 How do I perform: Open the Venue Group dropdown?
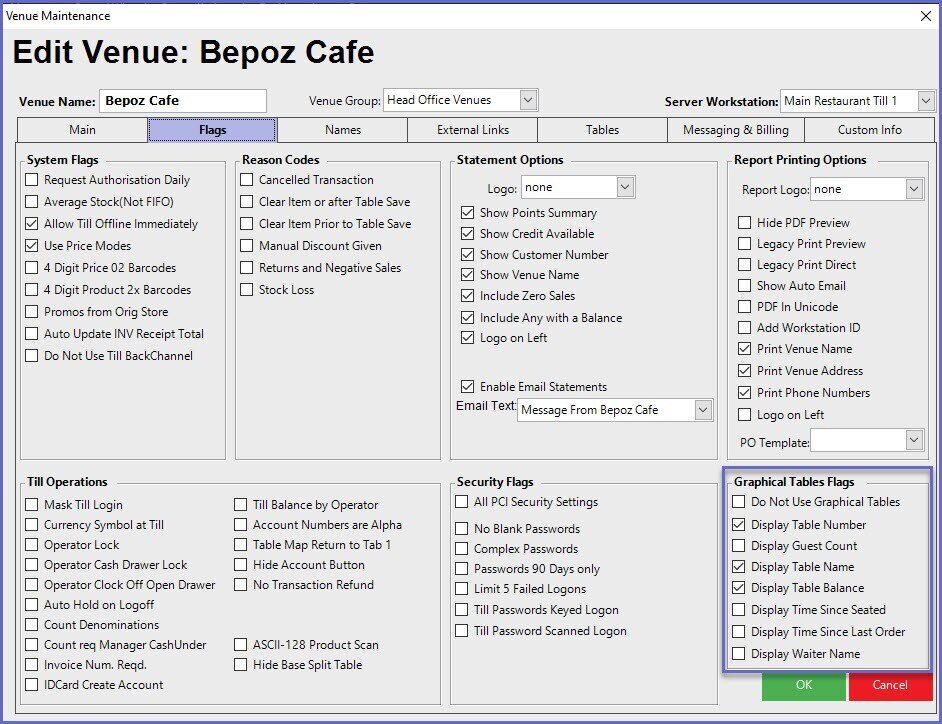click(529, 100)
